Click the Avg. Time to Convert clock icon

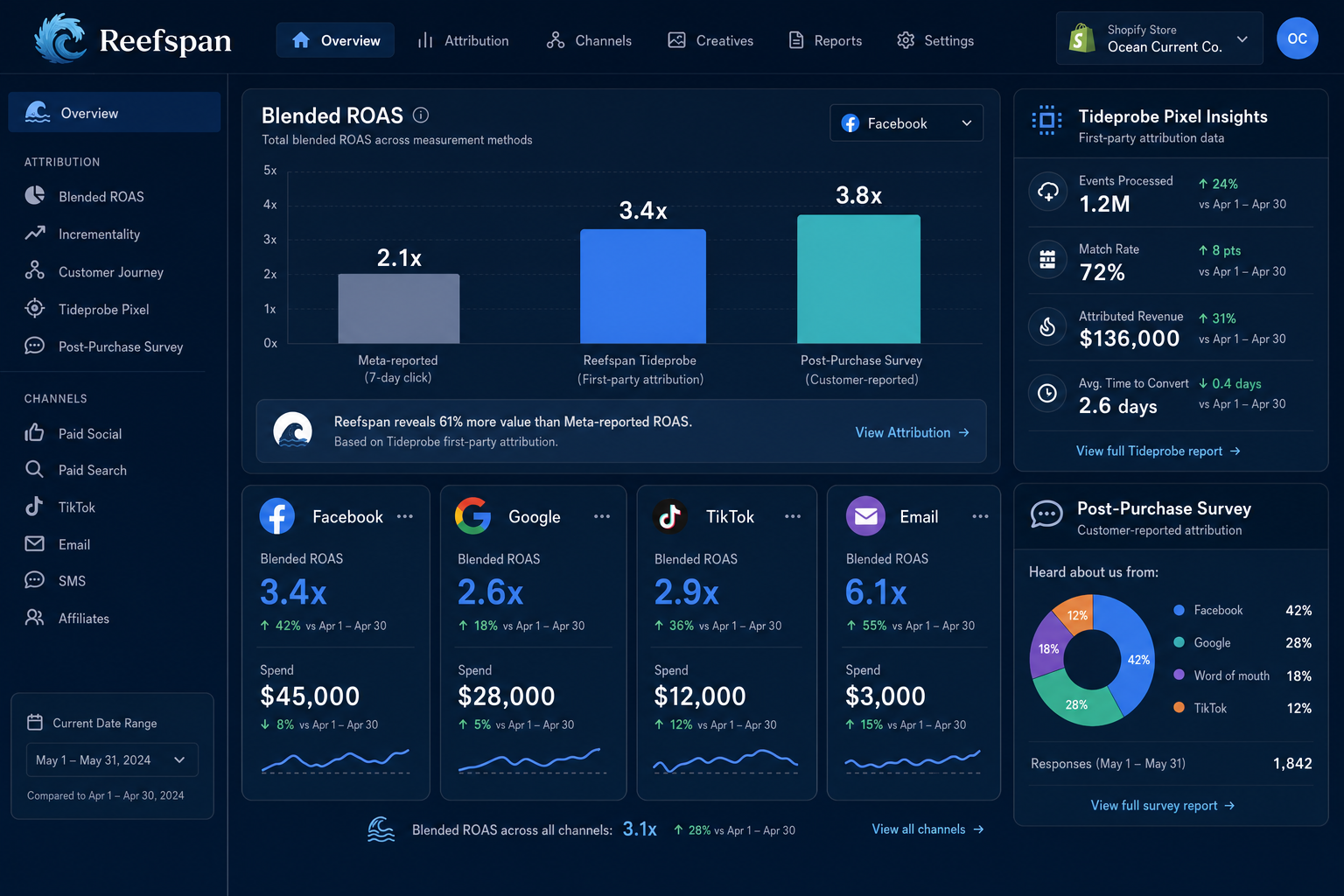[1047, 394]
